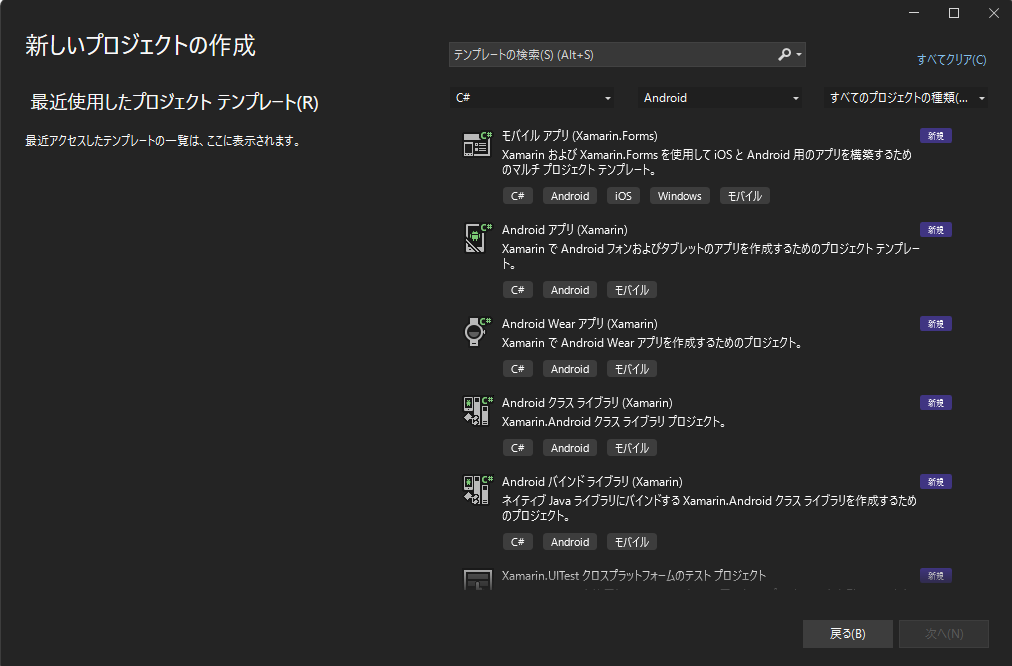Select the Android Wear アプリ watch icon
Screen dimensions: 1012x666
point(478,332)
